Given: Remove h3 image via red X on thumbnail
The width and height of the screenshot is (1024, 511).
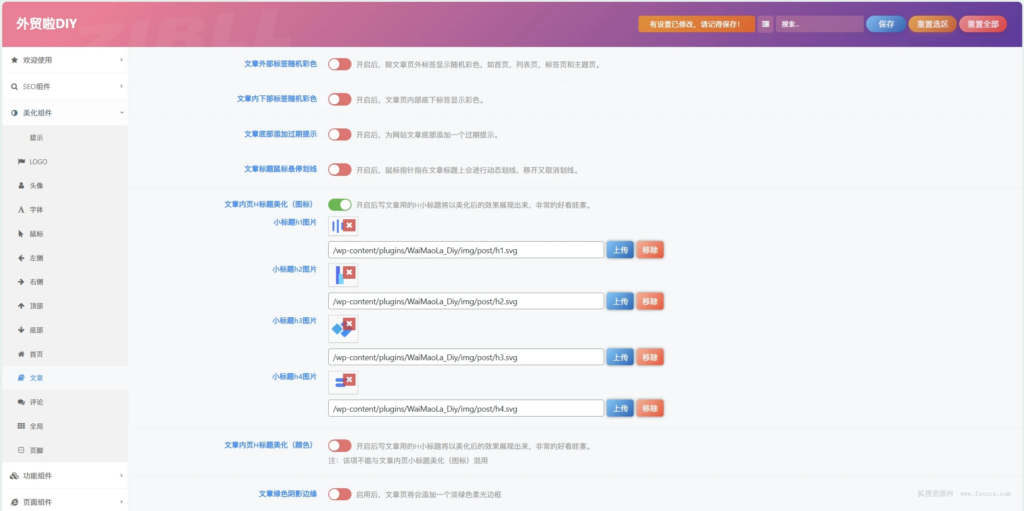Looking at the screenshot, I should click(349, 324).
